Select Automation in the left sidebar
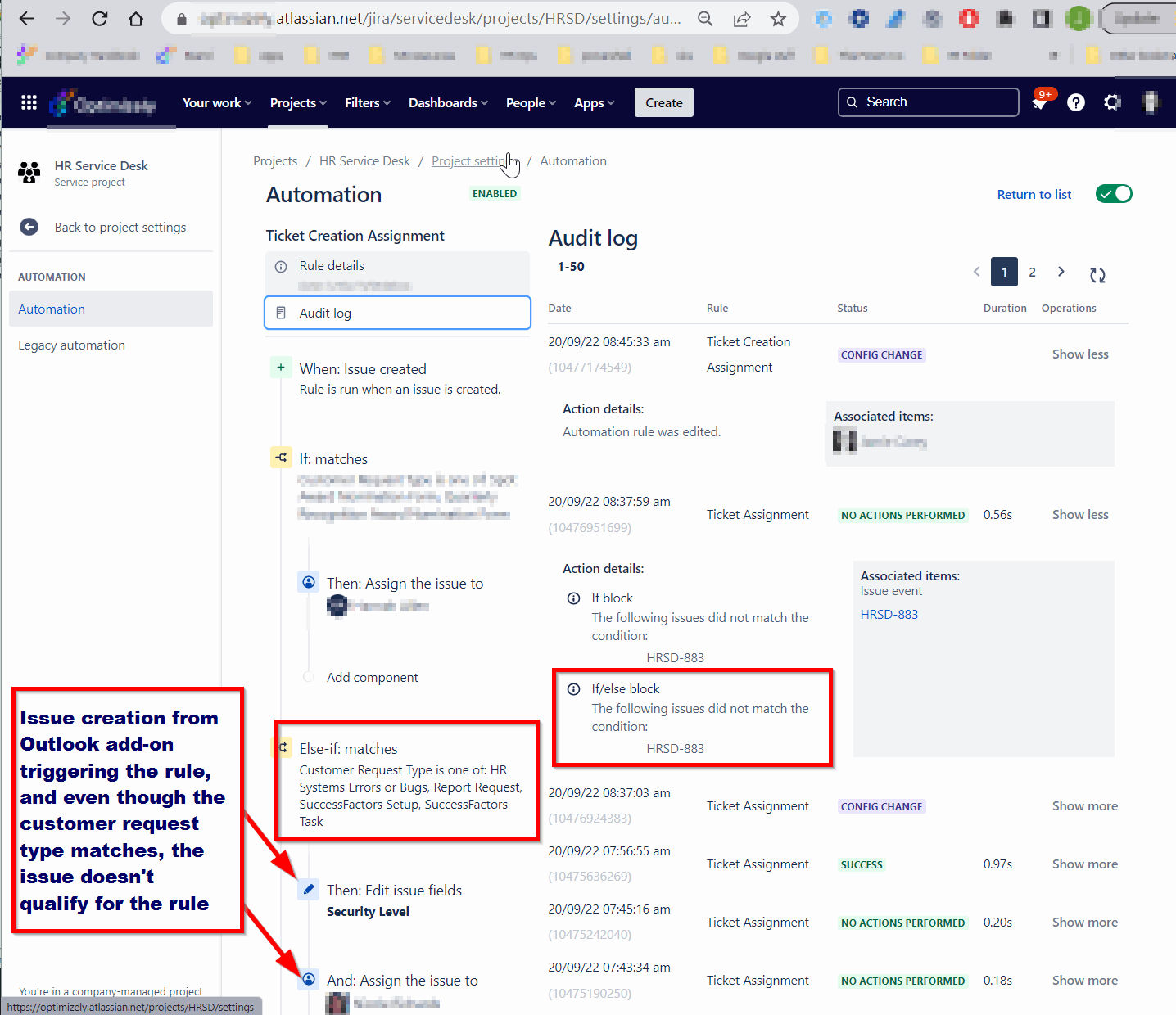 pos(111,309)
